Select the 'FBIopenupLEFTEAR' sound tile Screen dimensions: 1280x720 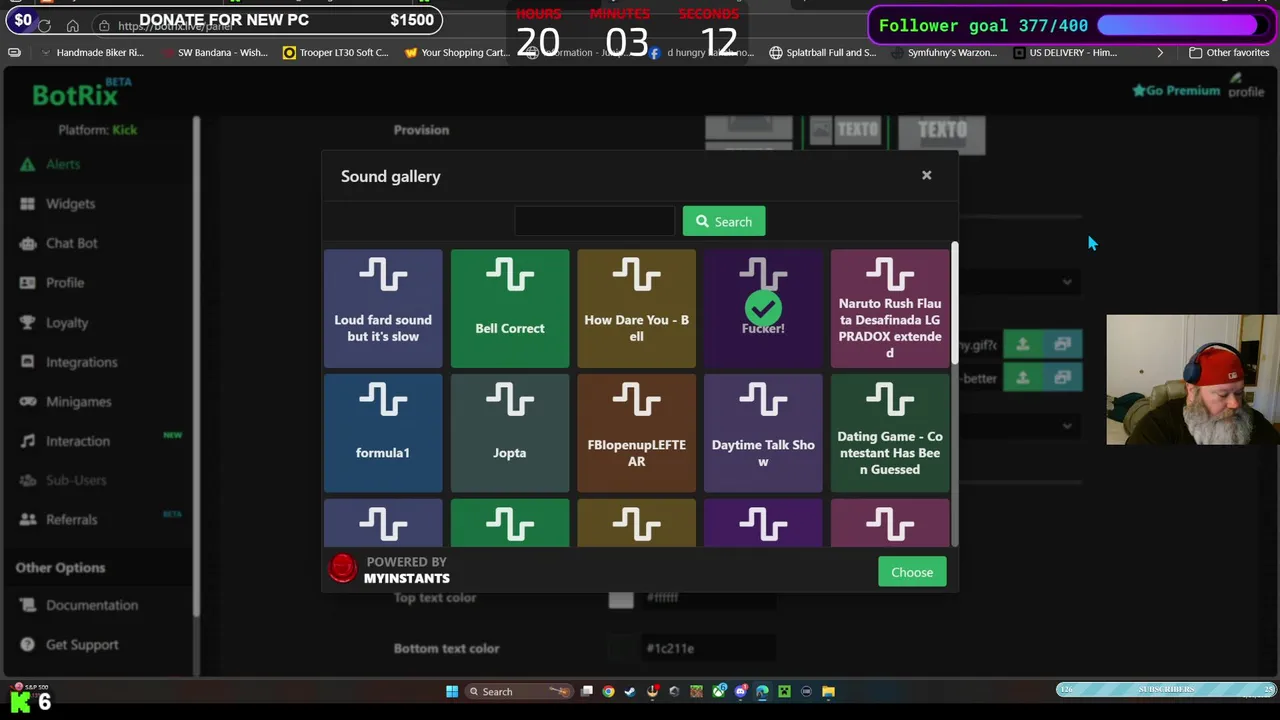tap(636, 433)
